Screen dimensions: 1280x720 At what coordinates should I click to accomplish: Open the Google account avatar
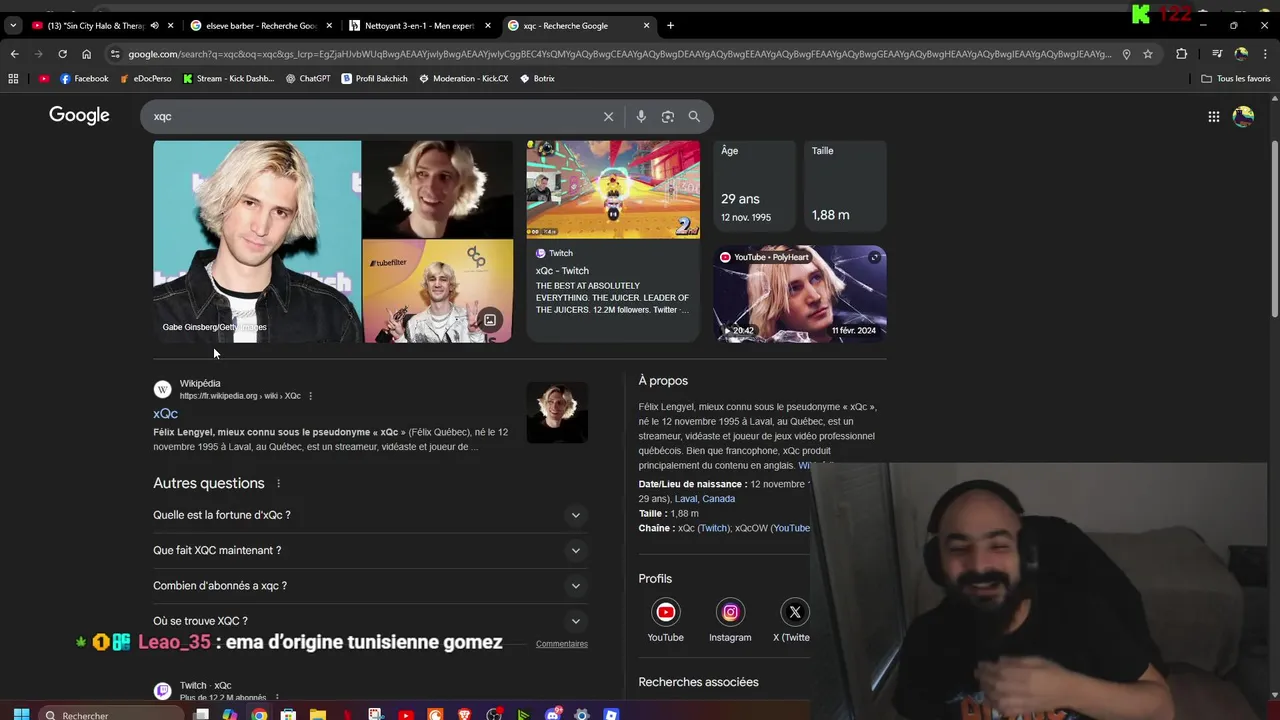tap(1243, 117)
